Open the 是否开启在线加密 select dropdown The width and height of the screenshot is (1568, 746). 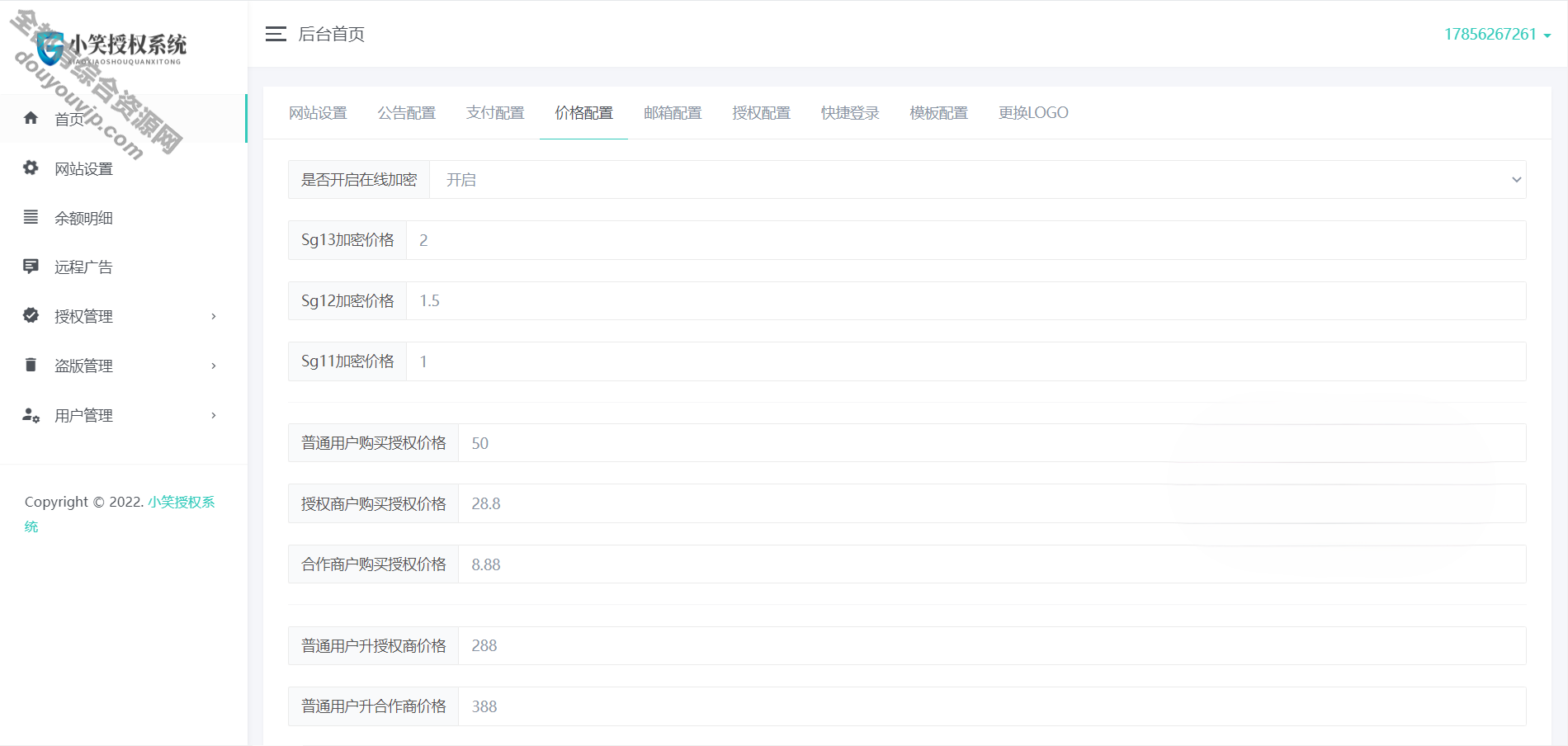tap(978, 180)
